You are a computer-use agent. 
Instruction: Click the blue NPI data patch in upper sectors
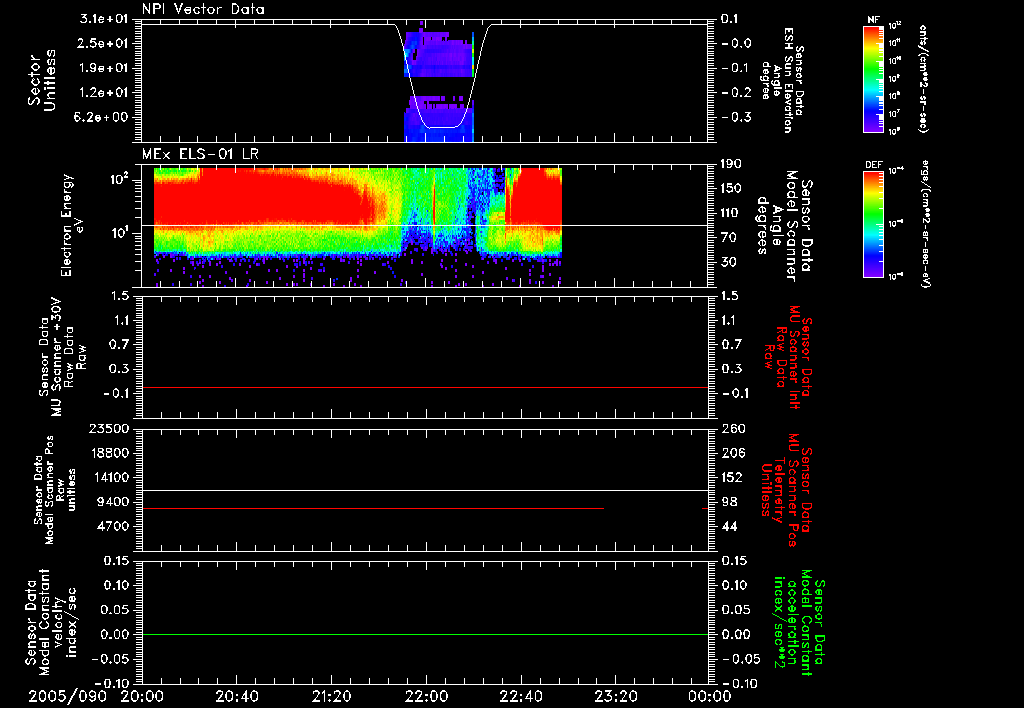(438, 56)
